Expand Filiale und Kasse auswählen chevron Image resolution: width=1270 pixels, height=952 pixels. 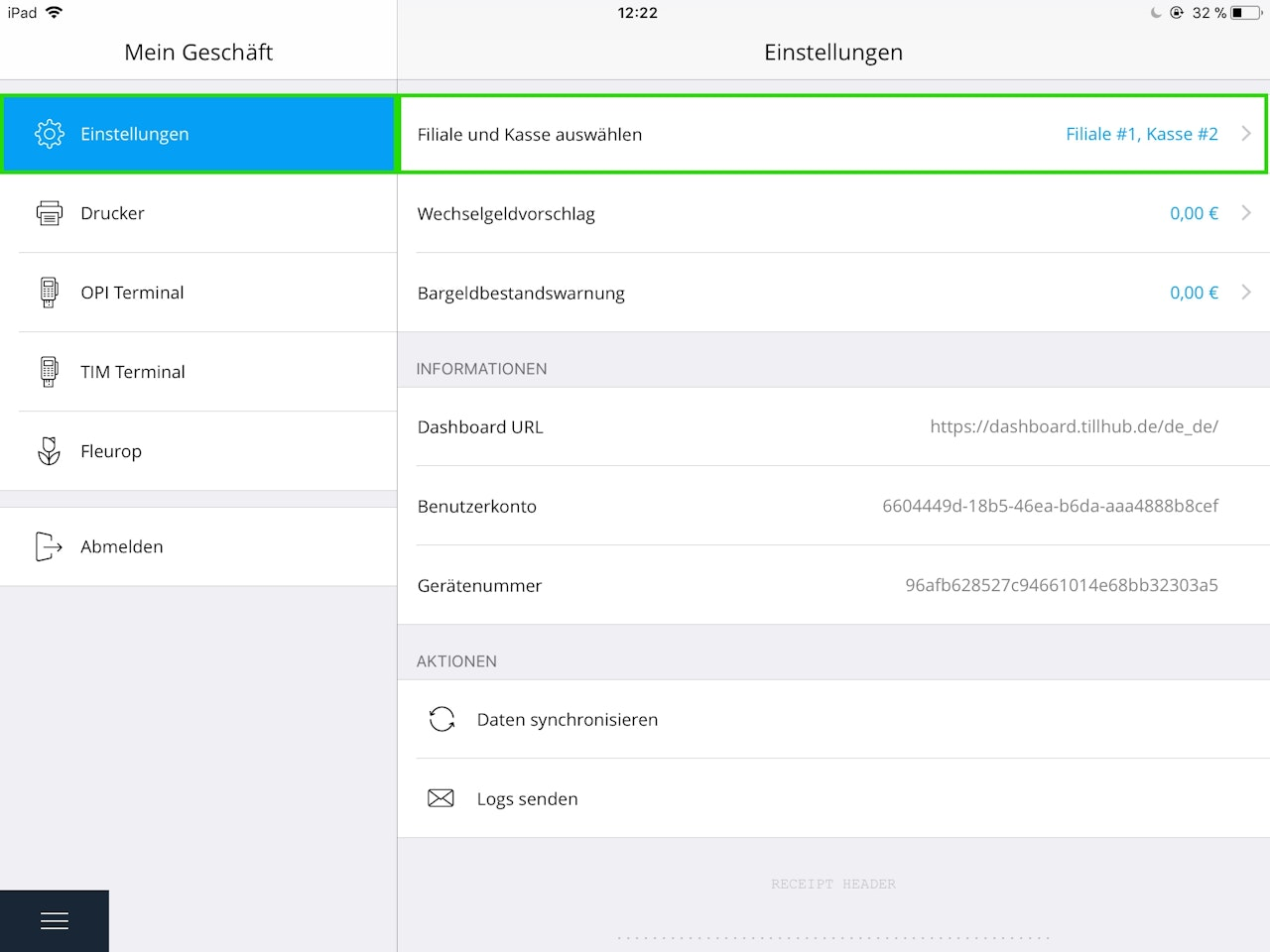pyautogui.click(x=1246, y=134)
